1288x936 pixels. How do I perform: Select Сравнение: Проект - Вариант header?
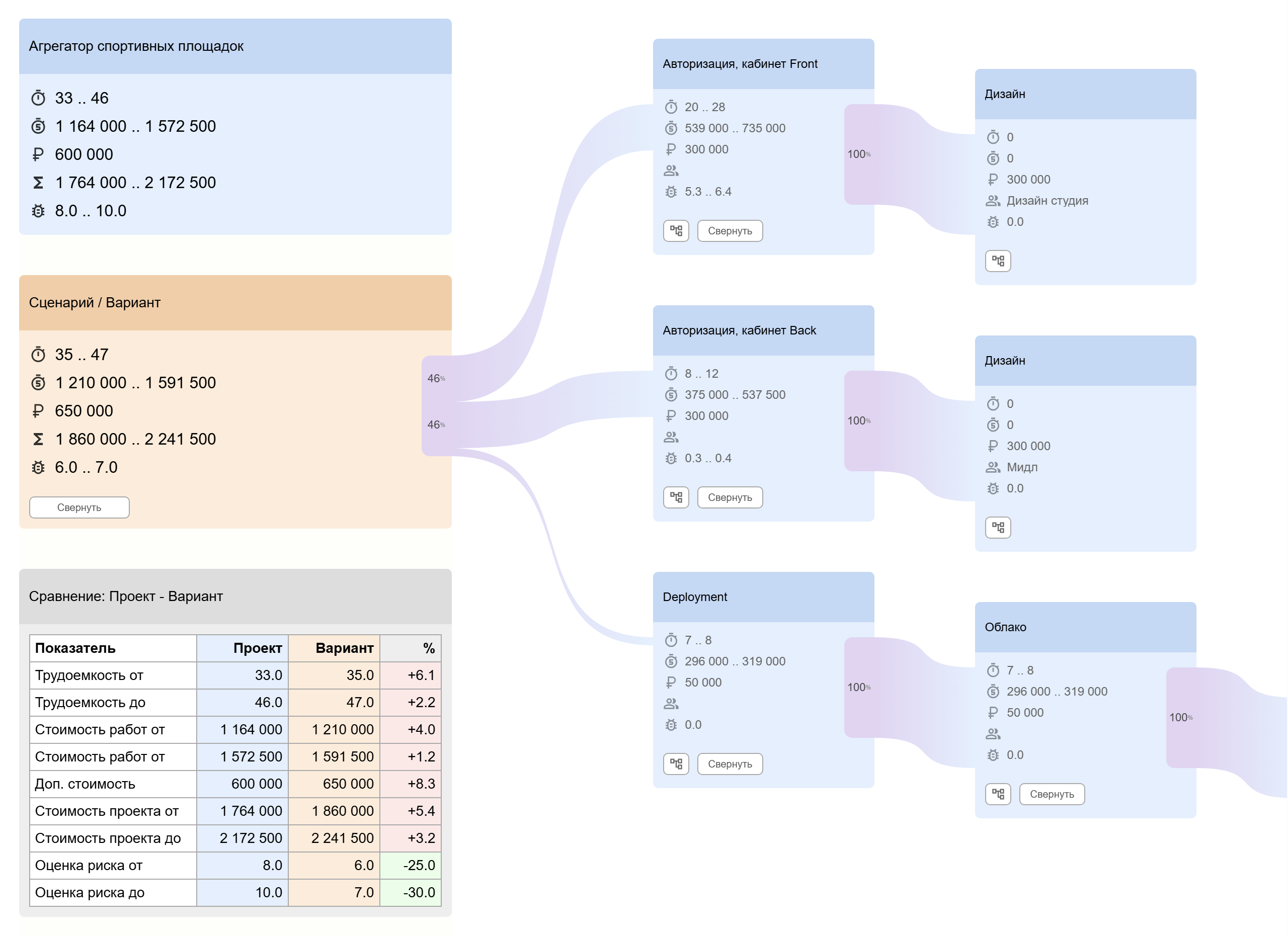(235, 597)
